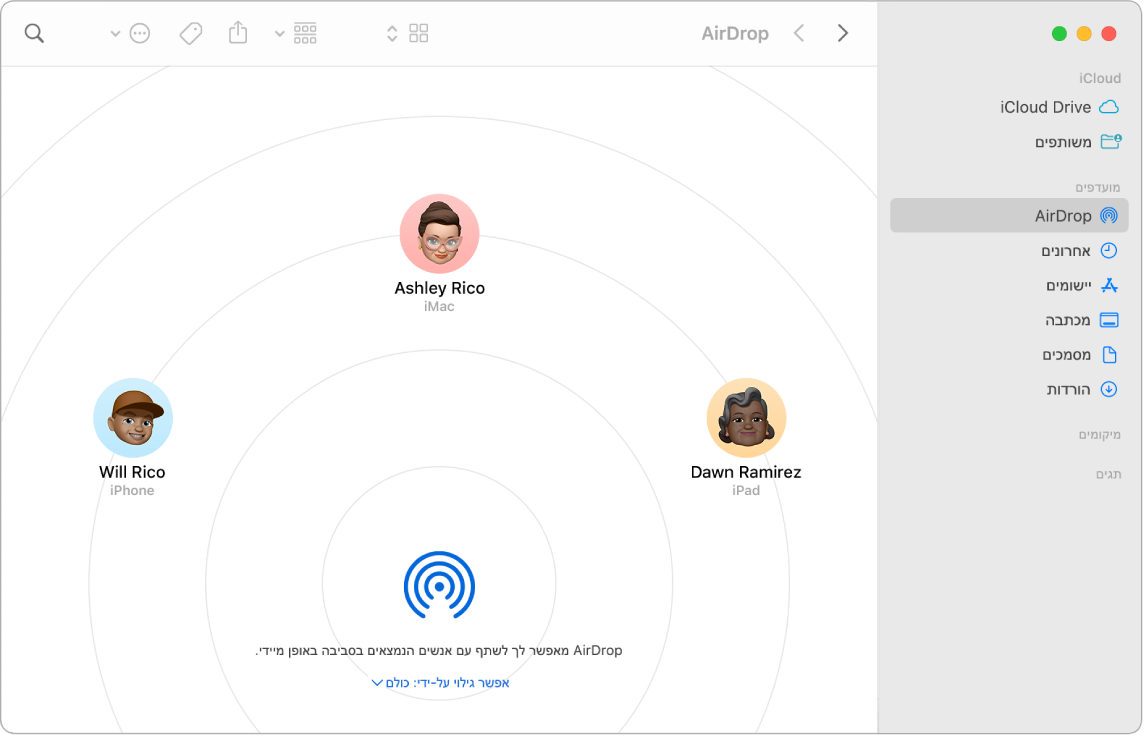Select Ashley Rico's iMac avatar
Viewport: 1144px width, 737px height.
click(x=439, y=234)
